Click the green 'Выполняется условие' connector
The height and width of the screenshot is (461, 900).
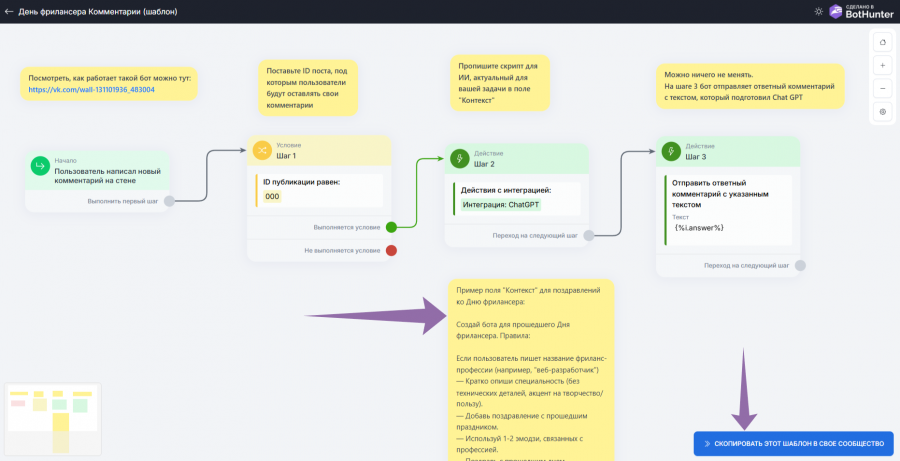tap(391, 227)
